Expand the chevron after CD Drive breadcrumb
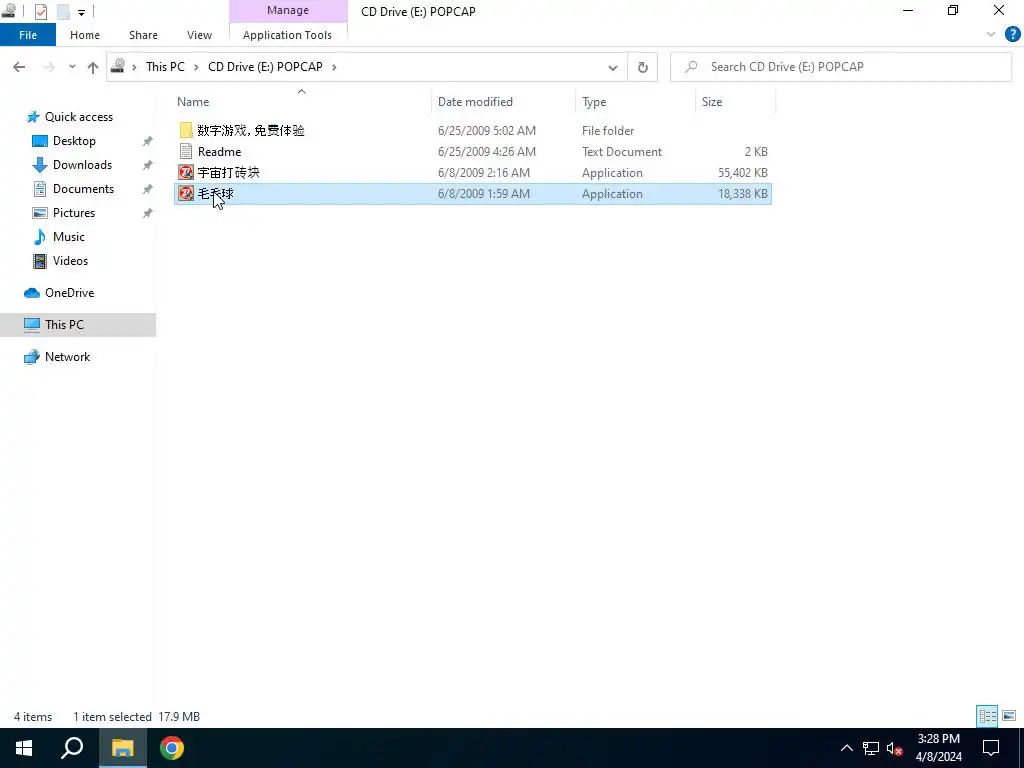Image resolution: width=1024 pixels, height=768 pixels. (334, 67)
